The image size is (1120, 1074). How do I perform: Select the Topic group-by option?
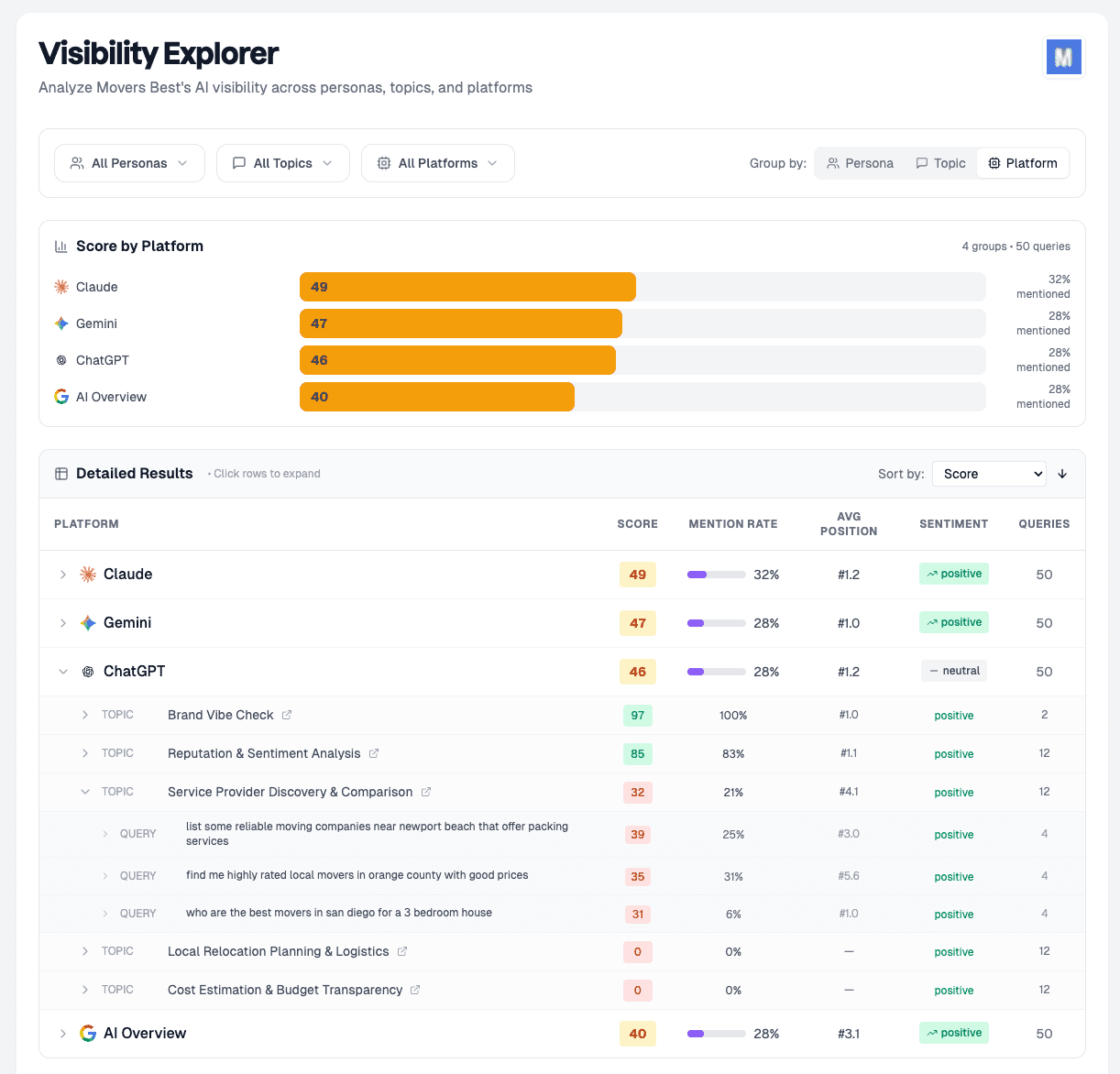pyautogui.click(x=940, y=162)
